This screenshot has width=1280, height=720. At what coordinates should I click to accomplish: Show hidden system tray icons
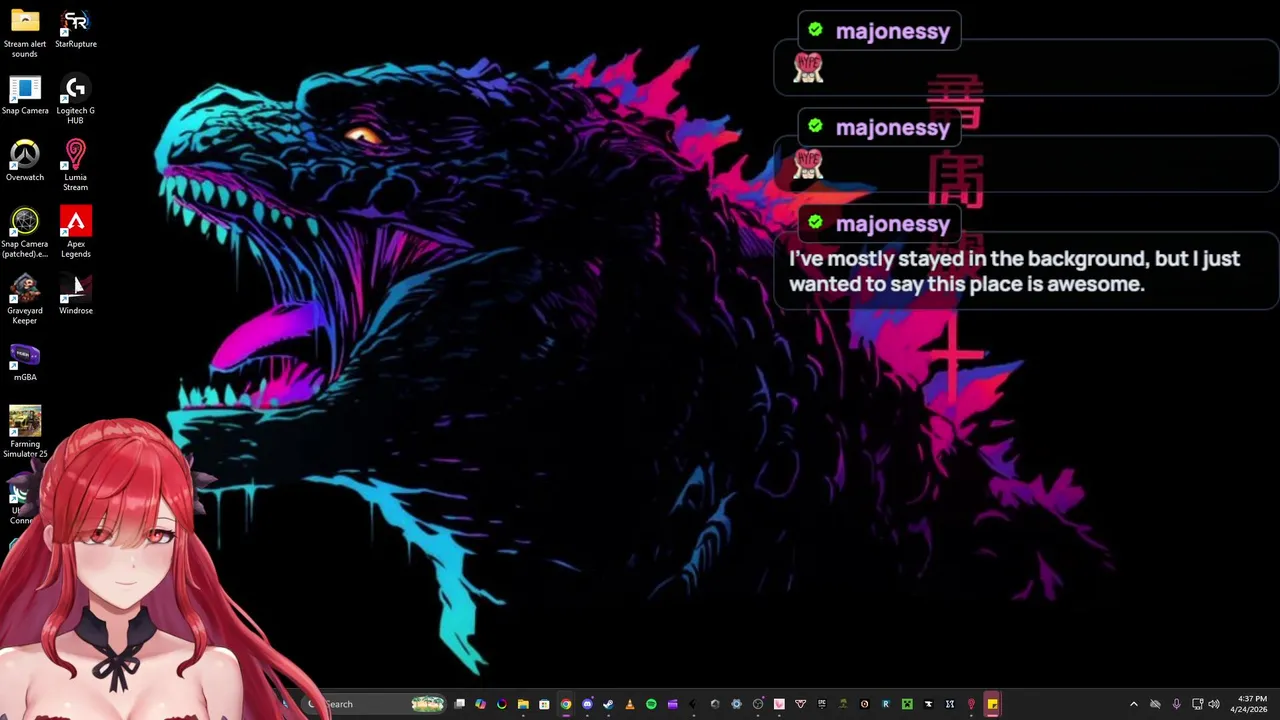1134,704
